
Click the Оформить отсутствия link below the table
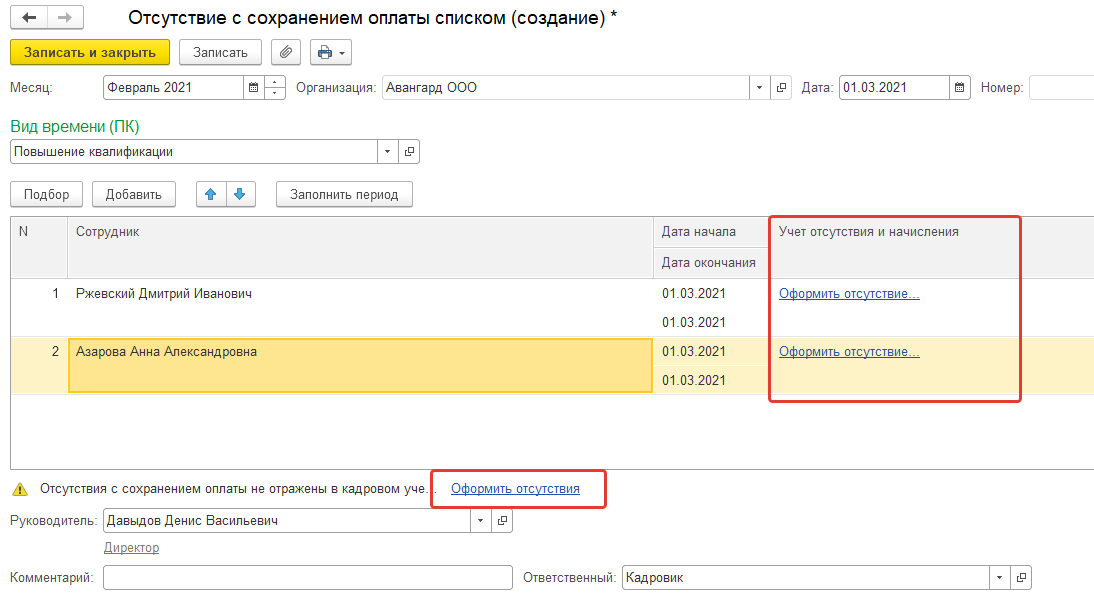tap(515, 489)
